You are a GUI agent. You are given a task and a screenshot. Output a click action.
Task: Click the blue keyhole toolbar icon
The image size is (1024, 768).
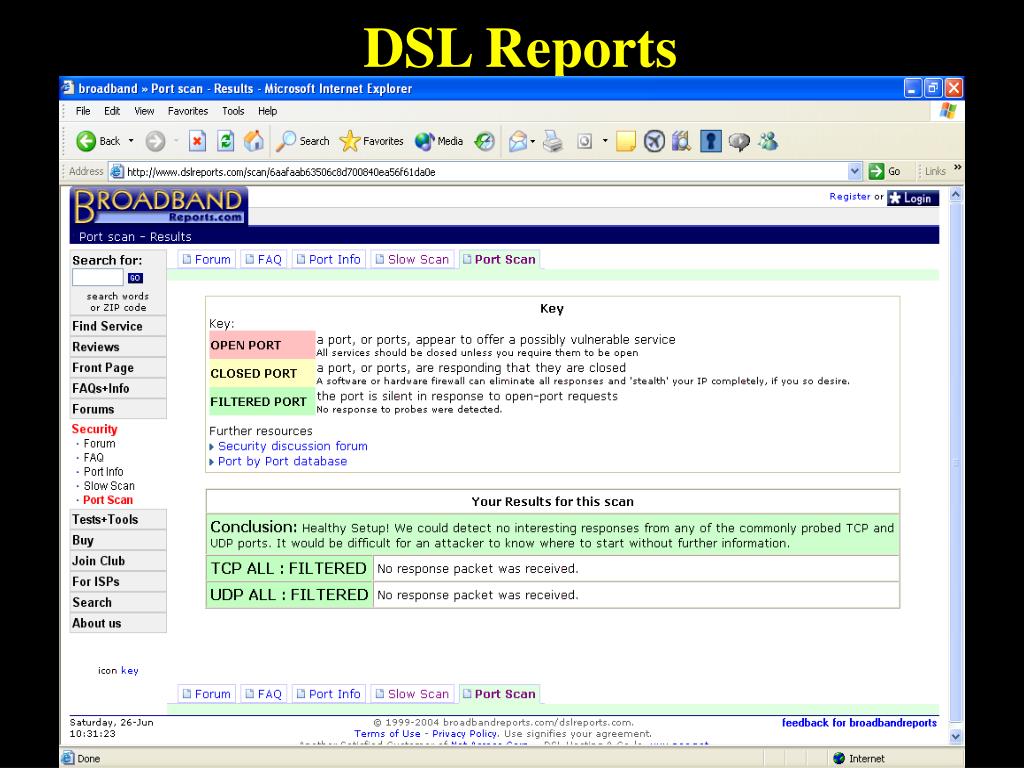coord(711,141)
